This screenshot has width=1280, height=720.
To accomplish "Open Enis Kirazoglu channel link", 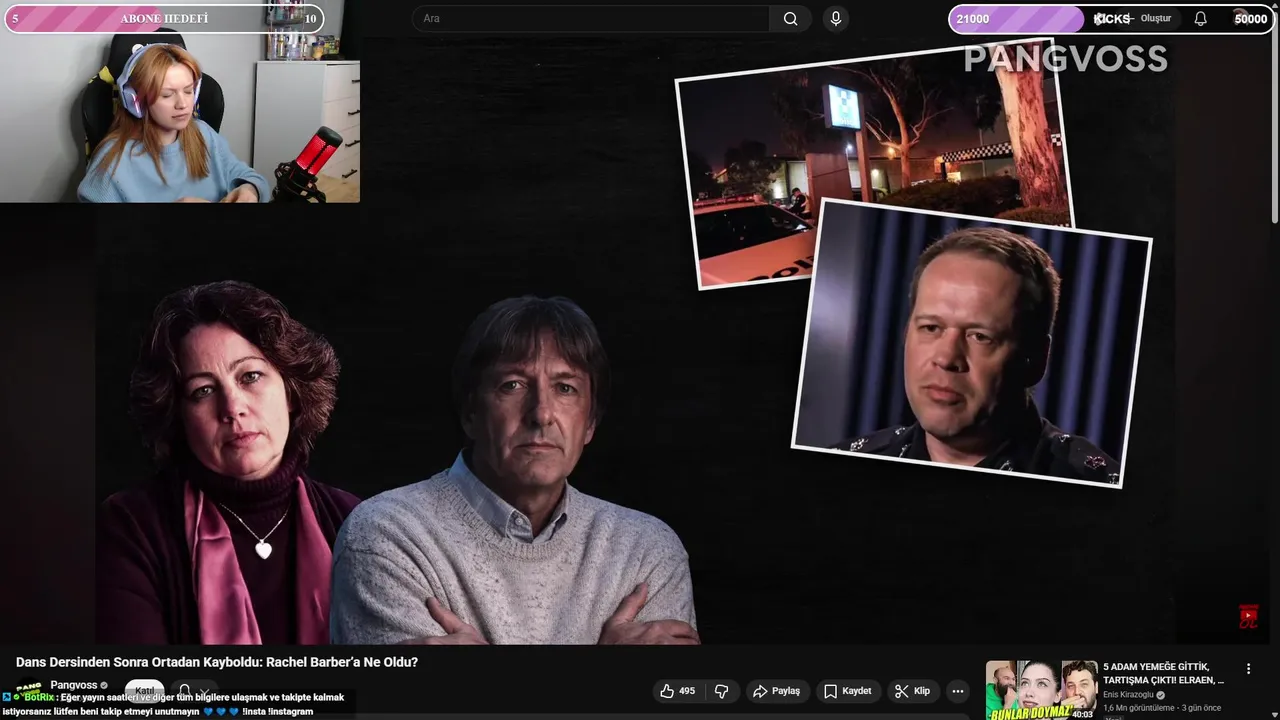I will (x=1128, y=694).
